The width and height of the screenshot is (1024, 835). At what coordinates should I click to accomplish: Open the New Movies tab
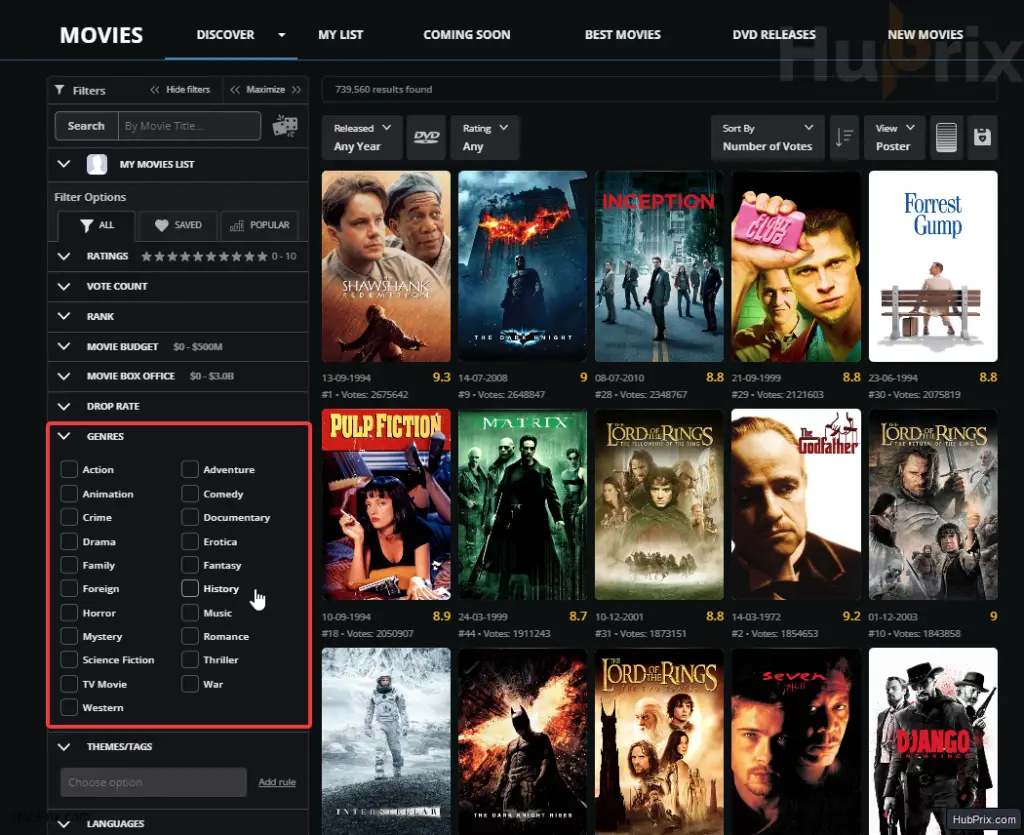(925, 35)
